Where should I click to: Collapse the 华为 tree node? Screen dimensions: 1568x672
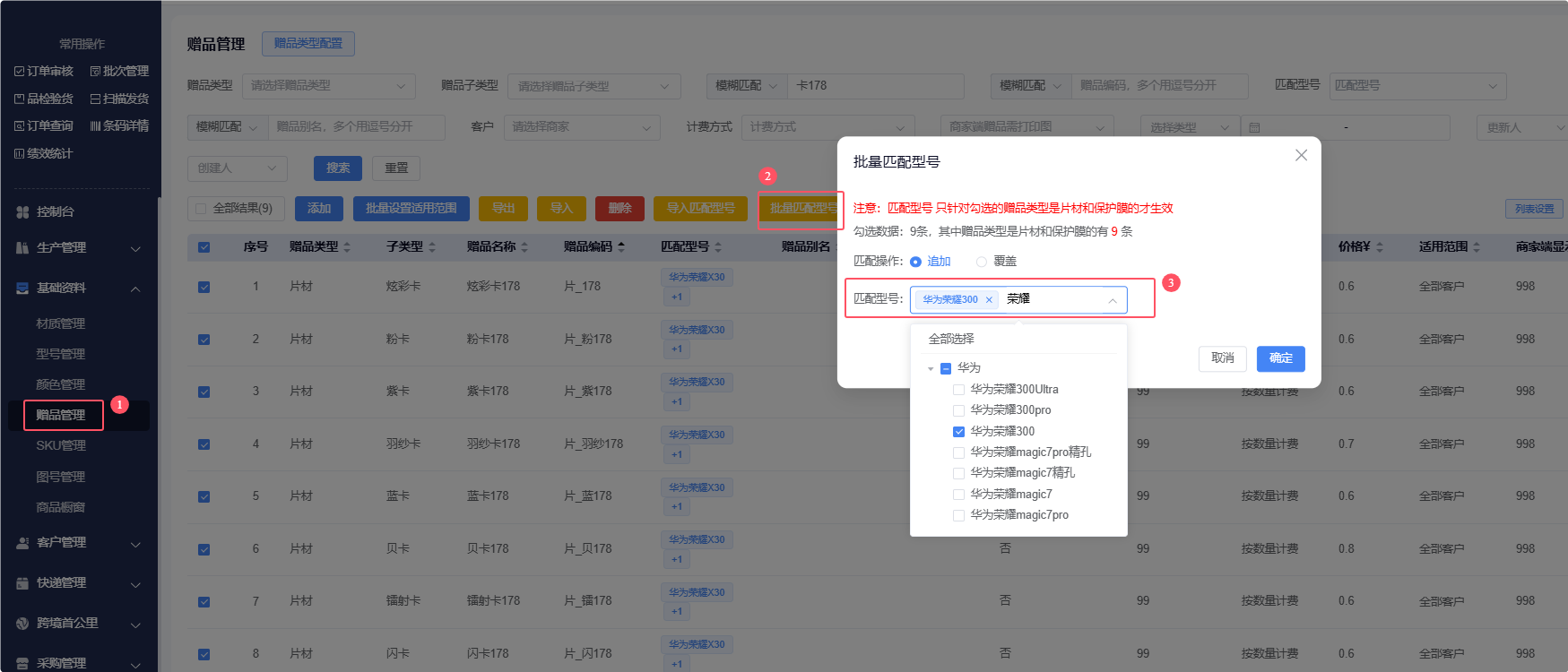pyautogui.click(x=931, y=368)
